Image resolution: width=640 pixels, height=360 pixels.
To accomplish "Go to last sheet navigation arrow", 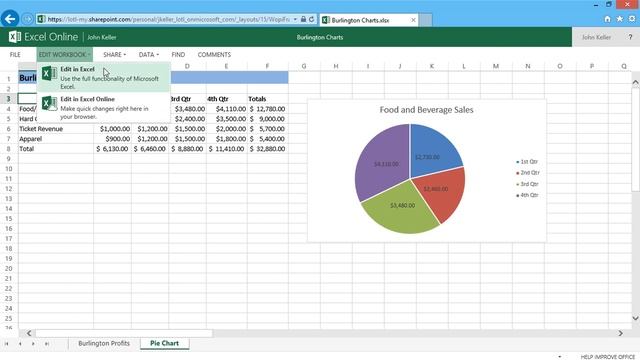I will [47, 344].
